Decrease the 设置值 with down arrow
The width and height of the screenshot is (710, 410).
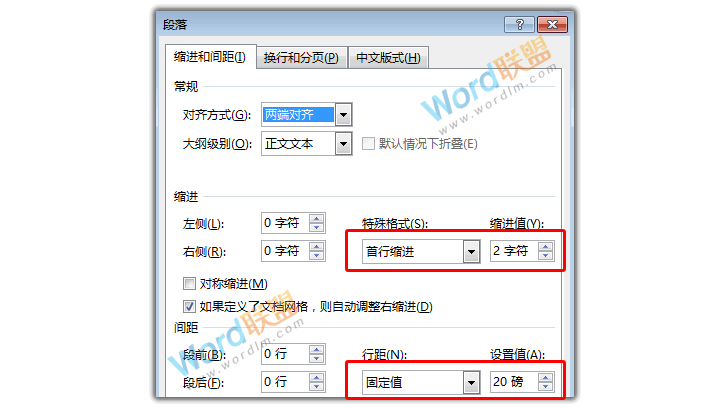pos(546,386)
